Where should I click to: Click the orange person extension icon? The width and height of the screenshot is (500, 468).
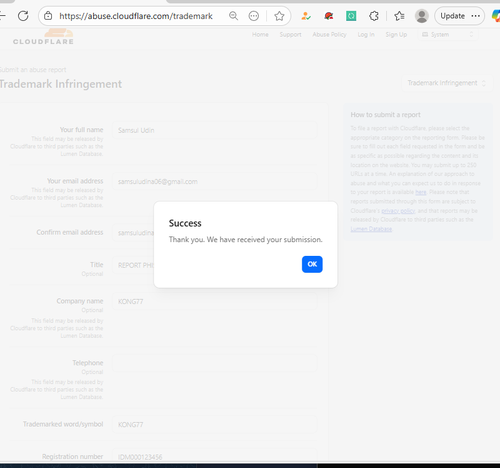306,16
